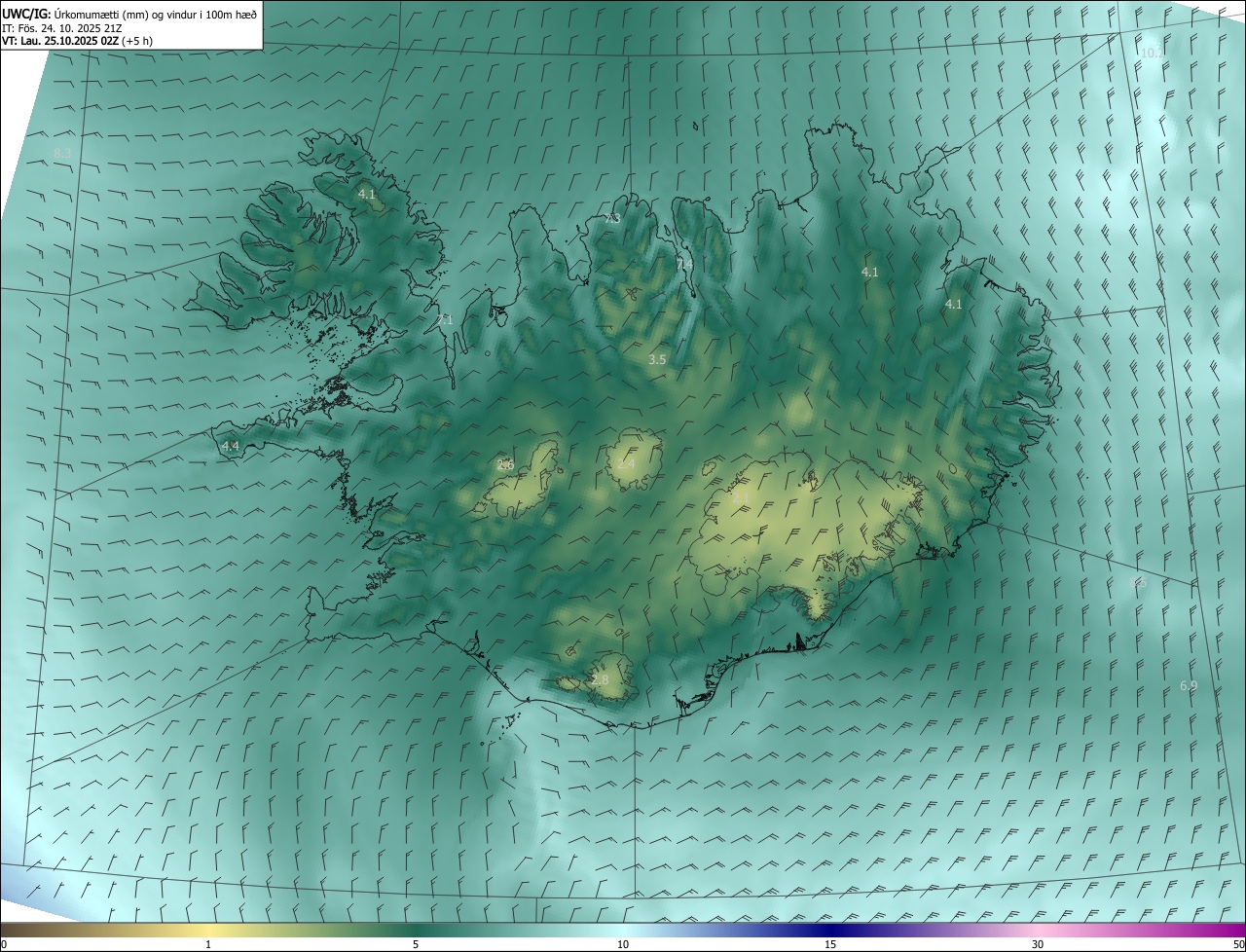The height and width of the screenshot is (952, 1246).
Task: Click the 7.3 value on the north coast
Action: click(x=612, y=218)
